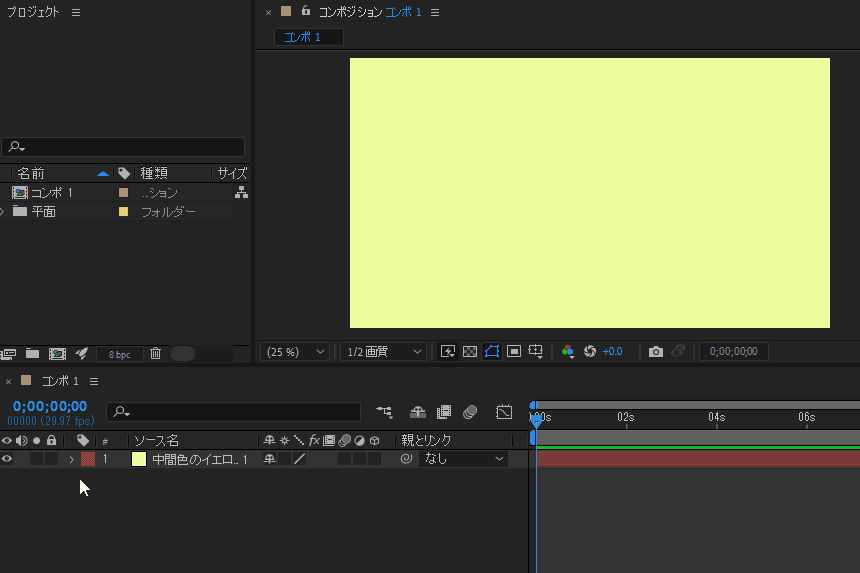Close the コンポ 1 timeline tab

tap(8, 381)
